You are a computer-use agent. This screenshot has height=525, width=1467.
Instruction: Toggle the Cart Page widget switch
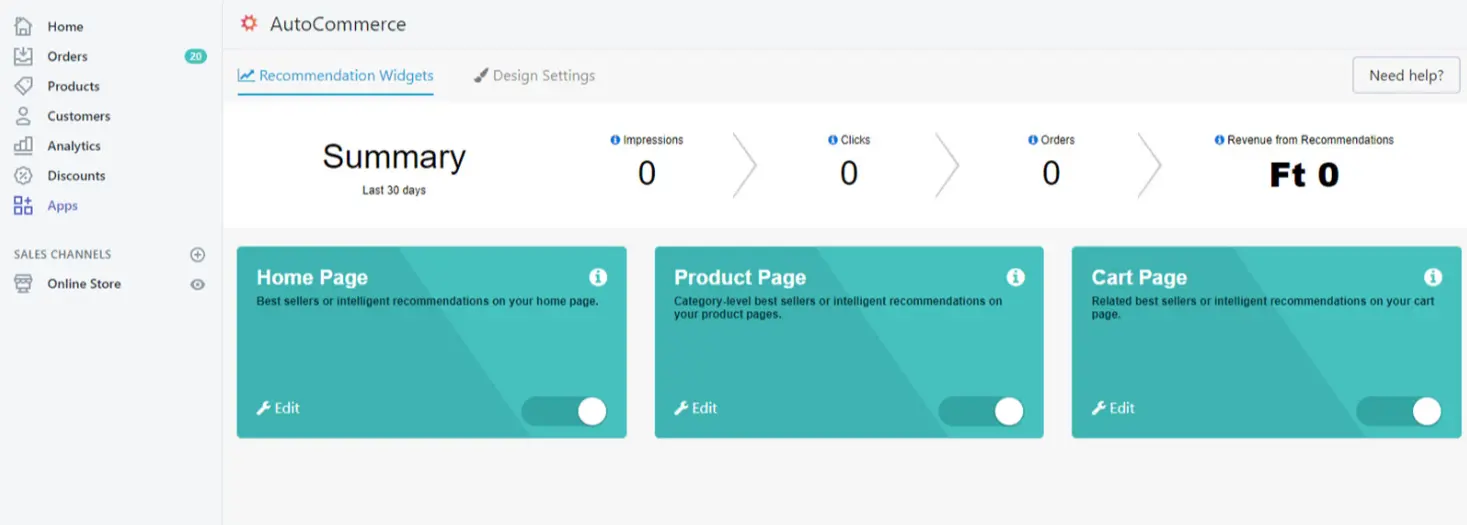(1399, 411)
